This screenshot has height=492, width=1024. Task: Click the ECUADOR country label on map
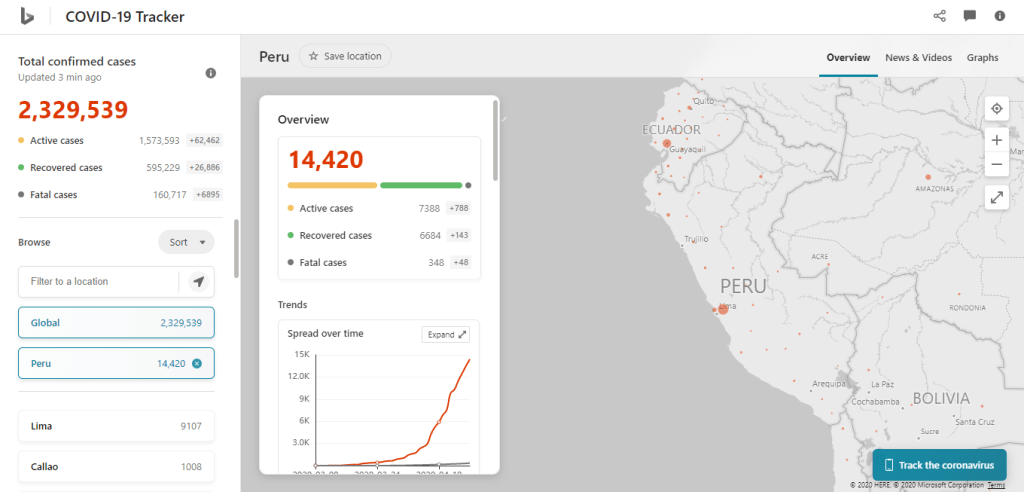tap(671, 129)
